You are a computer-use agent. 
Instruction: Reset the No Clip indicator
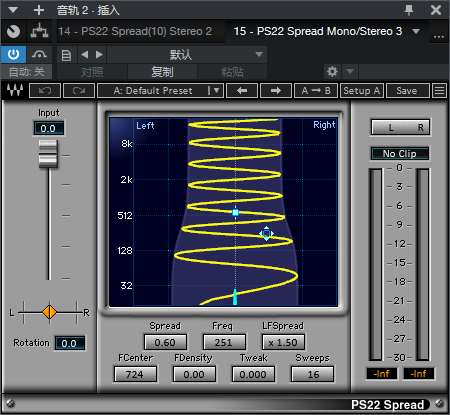tap(400, 154)
